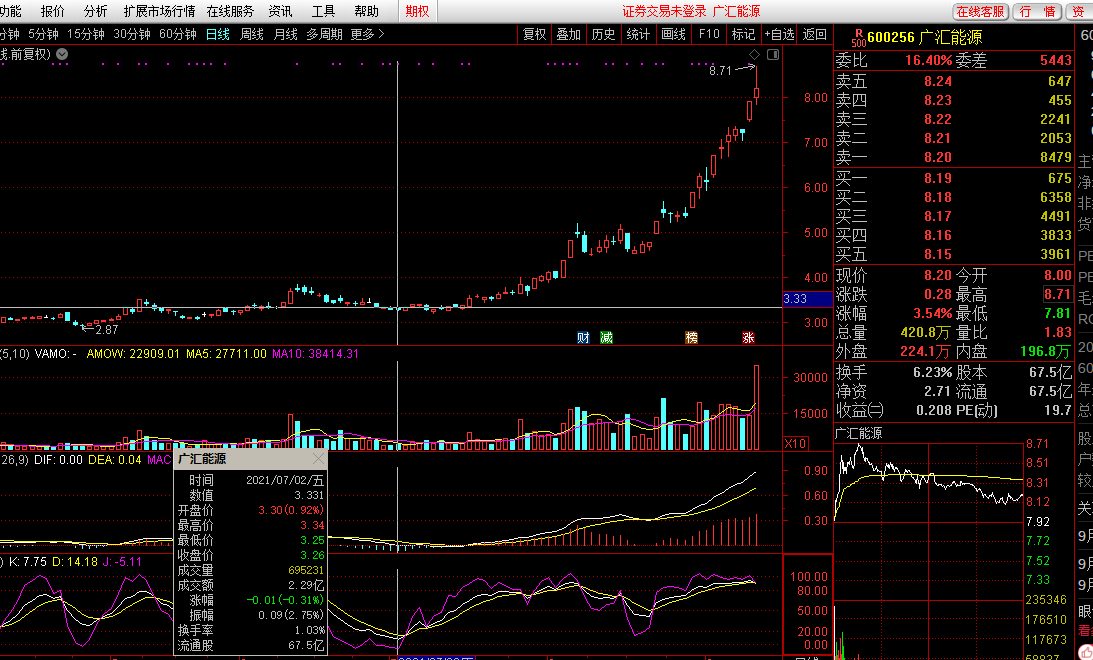This screenshot has width=1093, height=660.
Task: Click the 卖一 ask row at 8.20
Action: (954, 157)
